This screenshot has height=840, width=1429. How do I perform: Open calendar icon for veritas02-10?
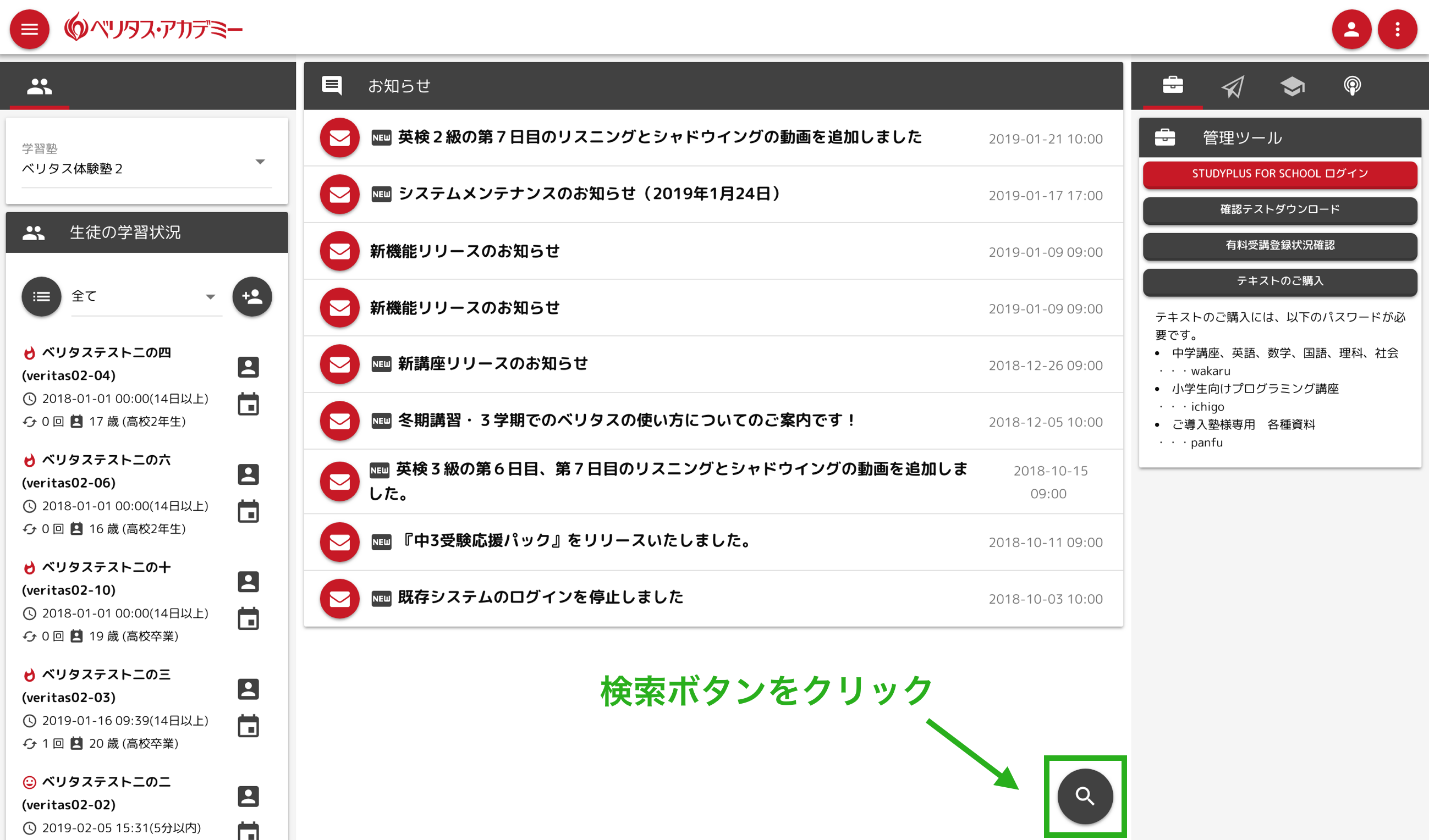click(248, 619)
